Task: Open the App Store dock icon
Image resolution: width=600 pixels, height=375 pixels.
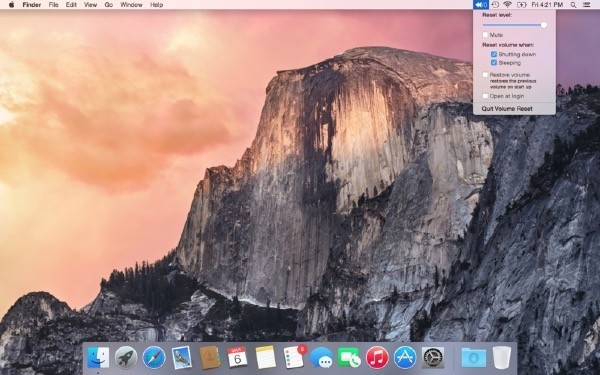Action: point(405,358)
